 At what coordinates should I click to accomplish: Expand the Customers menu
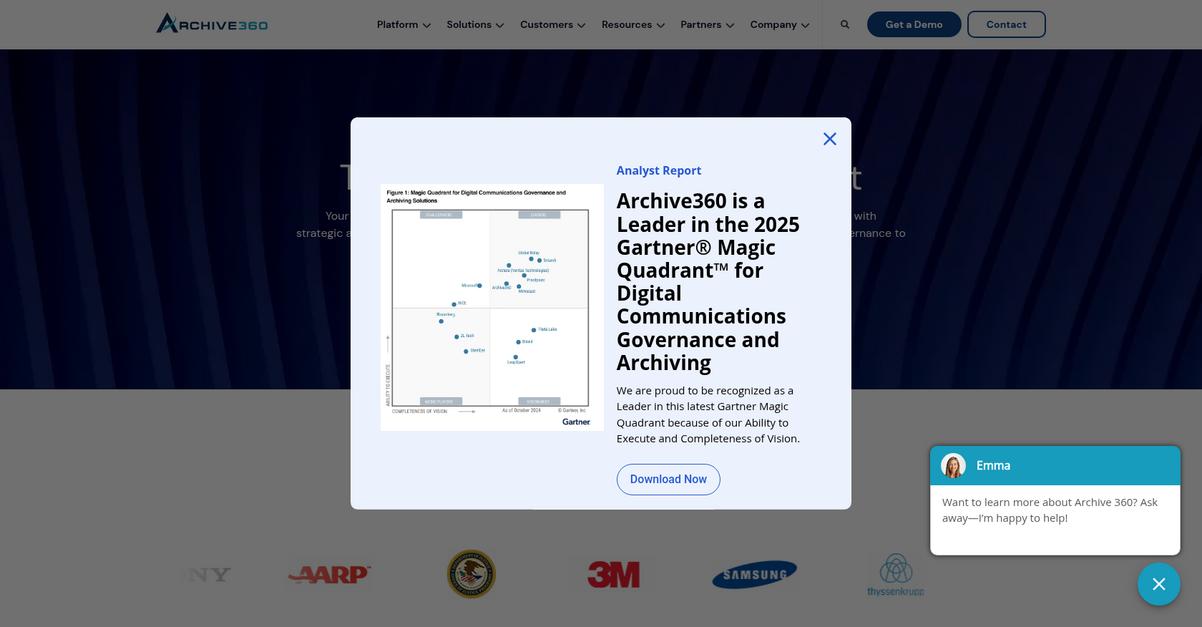pyautogui.click(x=553, y=24)
